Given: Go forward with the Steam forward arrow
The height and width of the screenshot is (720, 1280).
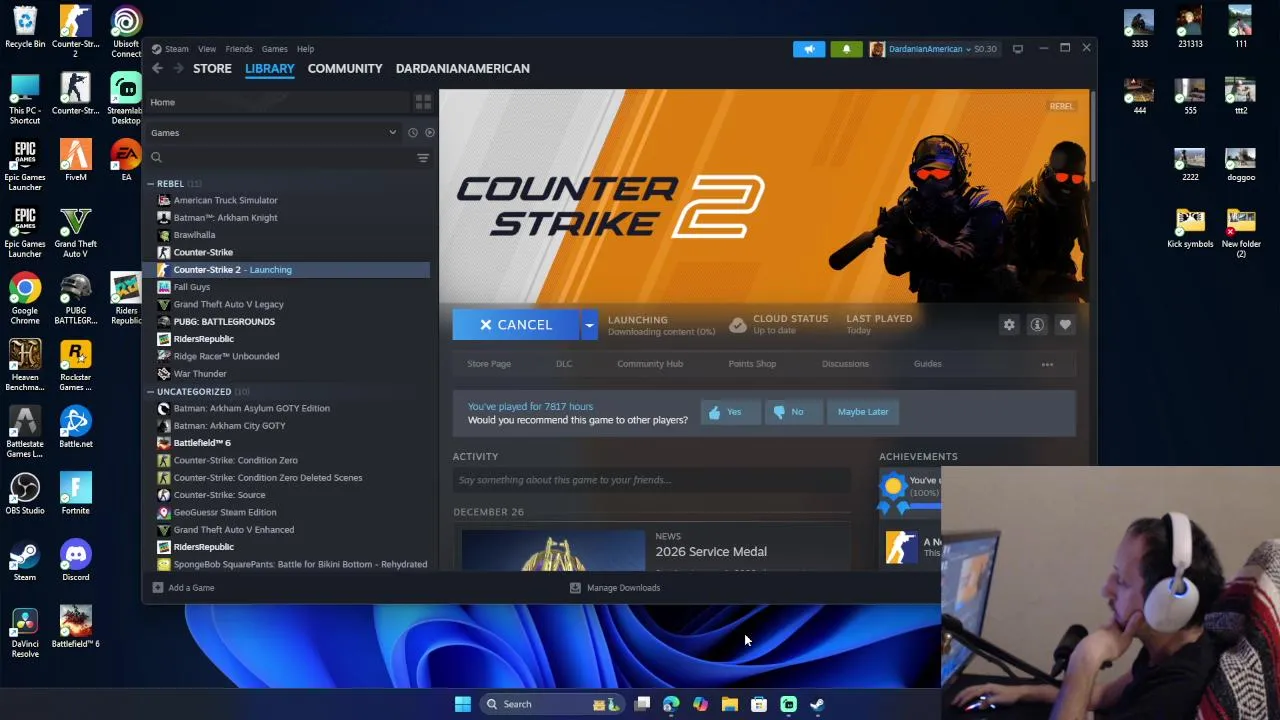Looking at the screenshot, I should (x=178, y=68).
